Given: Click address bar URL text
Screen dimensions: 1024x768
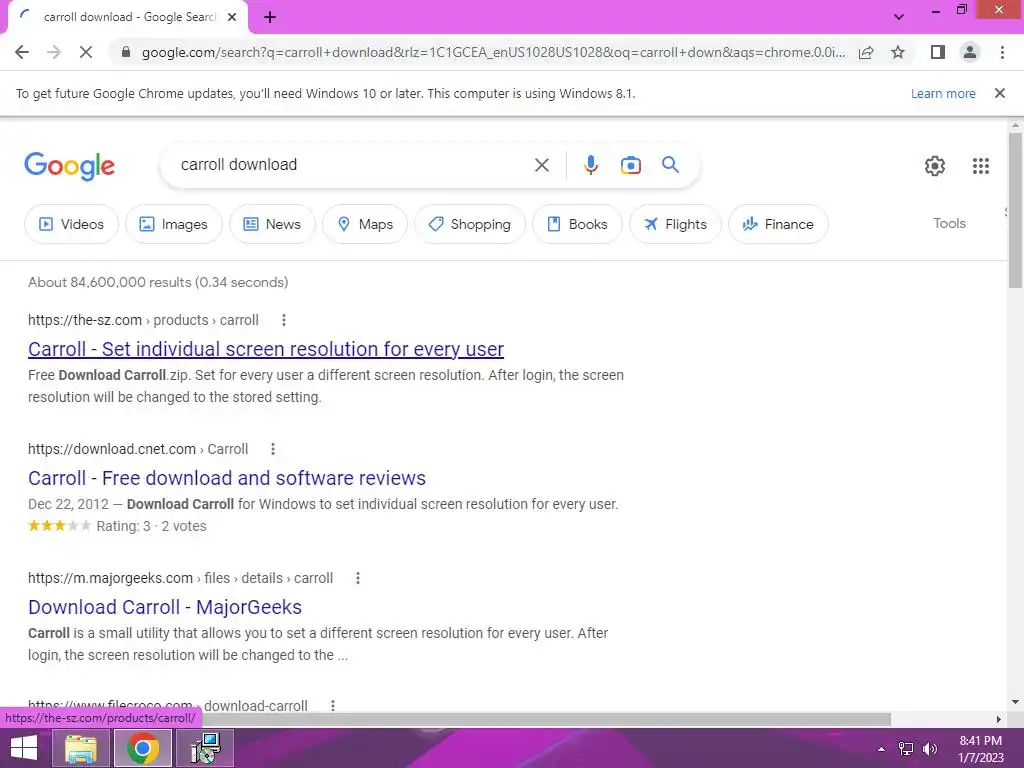Looking at the screenshot, I should (493, 52).
